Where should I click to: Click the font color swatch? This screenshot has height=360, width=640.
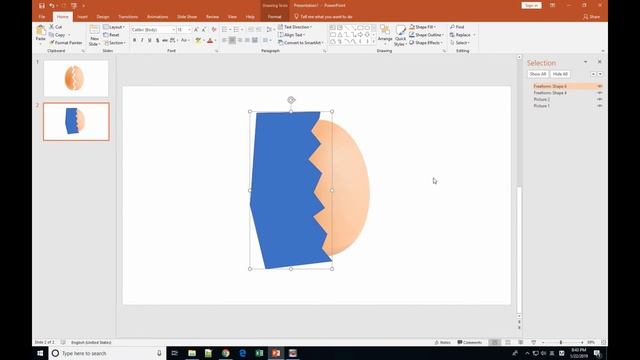pos(210,40)
